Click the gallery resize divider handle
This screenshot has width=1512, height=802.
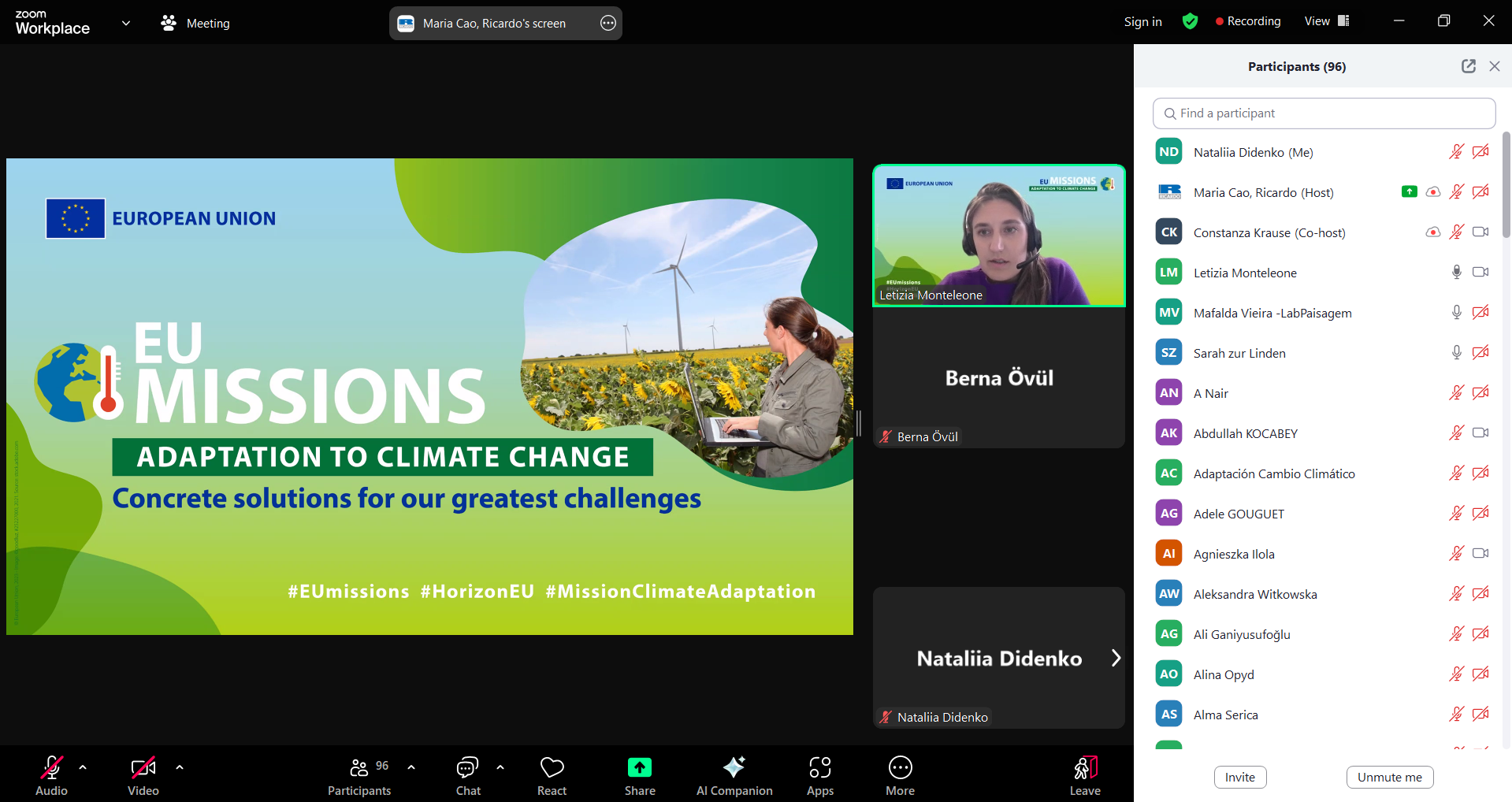(x=859, y=423)
